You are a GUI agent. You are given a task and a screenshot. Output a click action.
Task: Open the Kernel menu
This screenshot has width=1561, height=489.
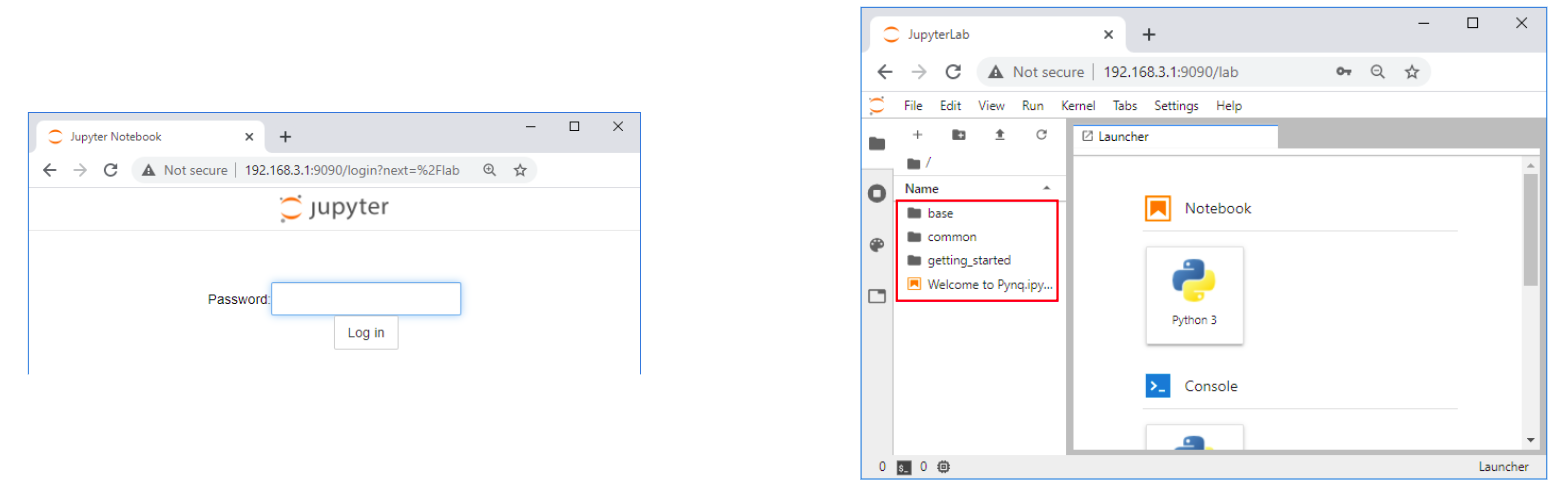(x=1078, y=105)
